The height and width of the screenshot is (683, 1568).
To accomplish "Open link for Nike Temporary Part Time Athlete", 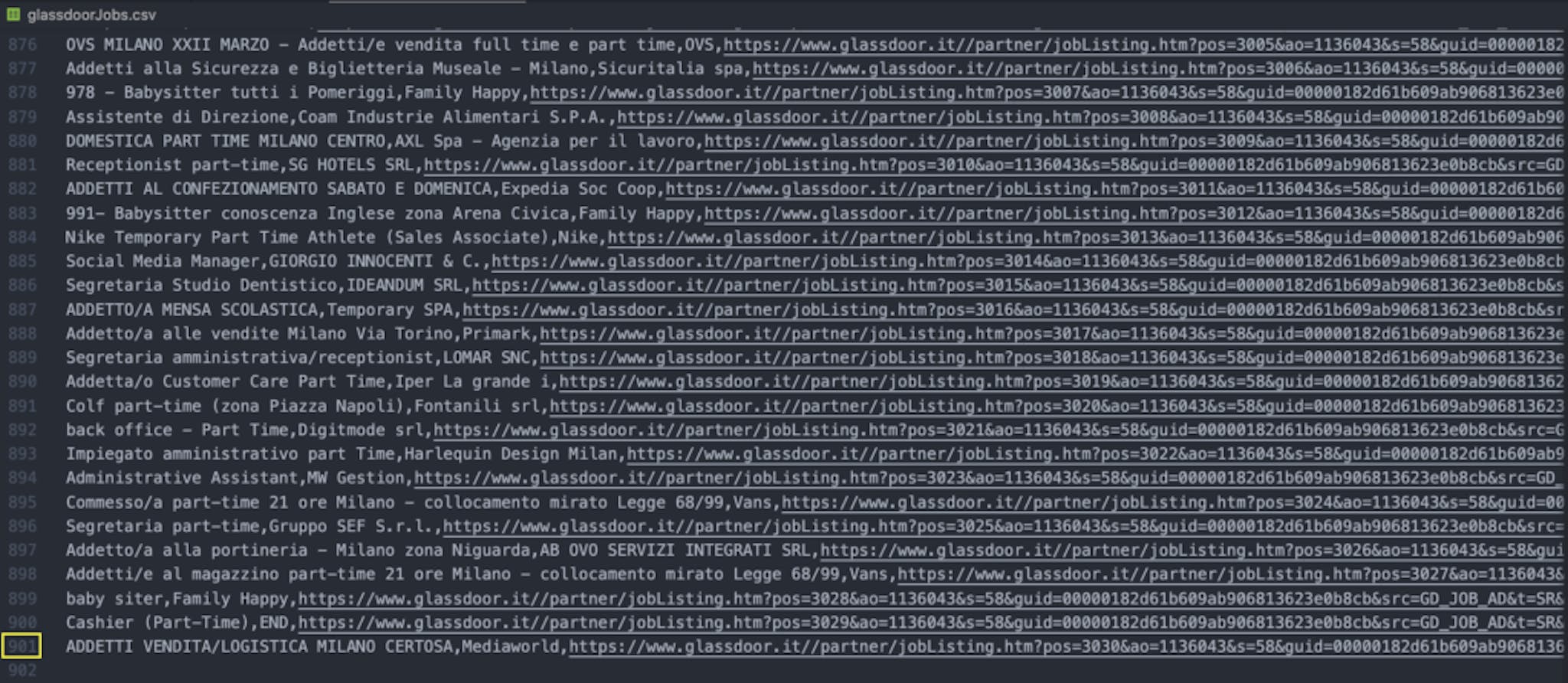I will tap(1086, 237).
